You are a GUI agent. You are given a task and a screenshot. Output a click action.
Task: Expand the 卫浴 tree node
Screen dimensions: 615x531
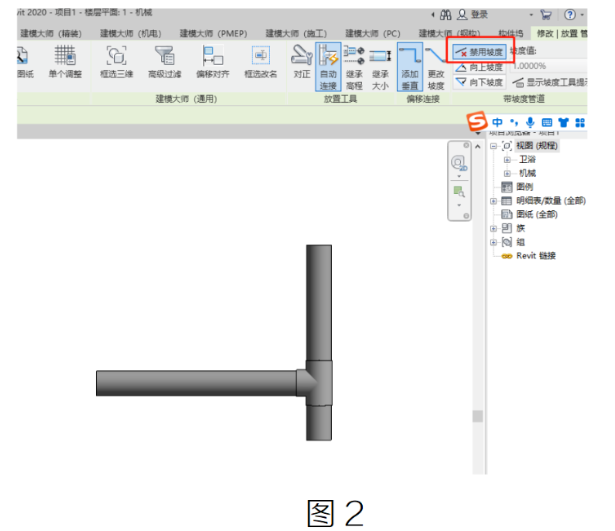507,160
